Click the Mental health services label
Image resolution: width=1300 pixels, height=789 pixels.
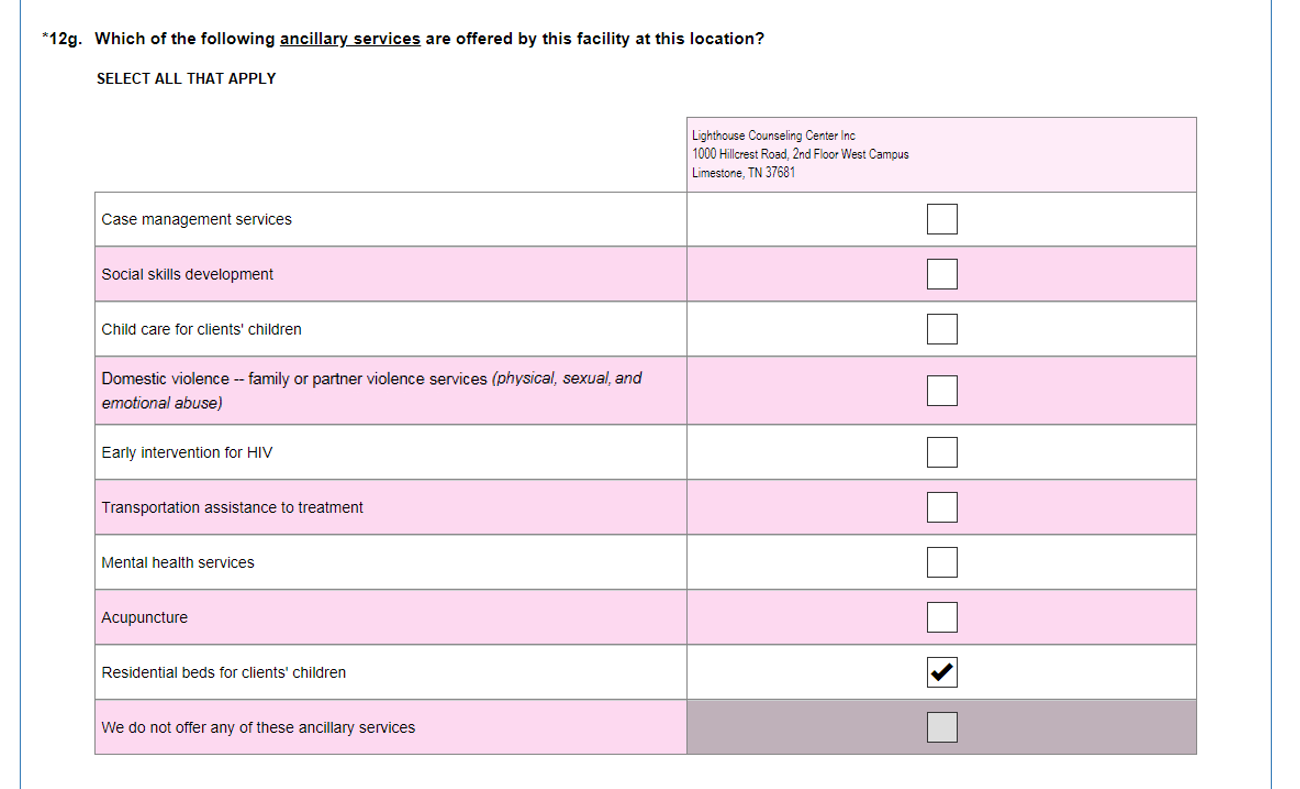[178, 563]
